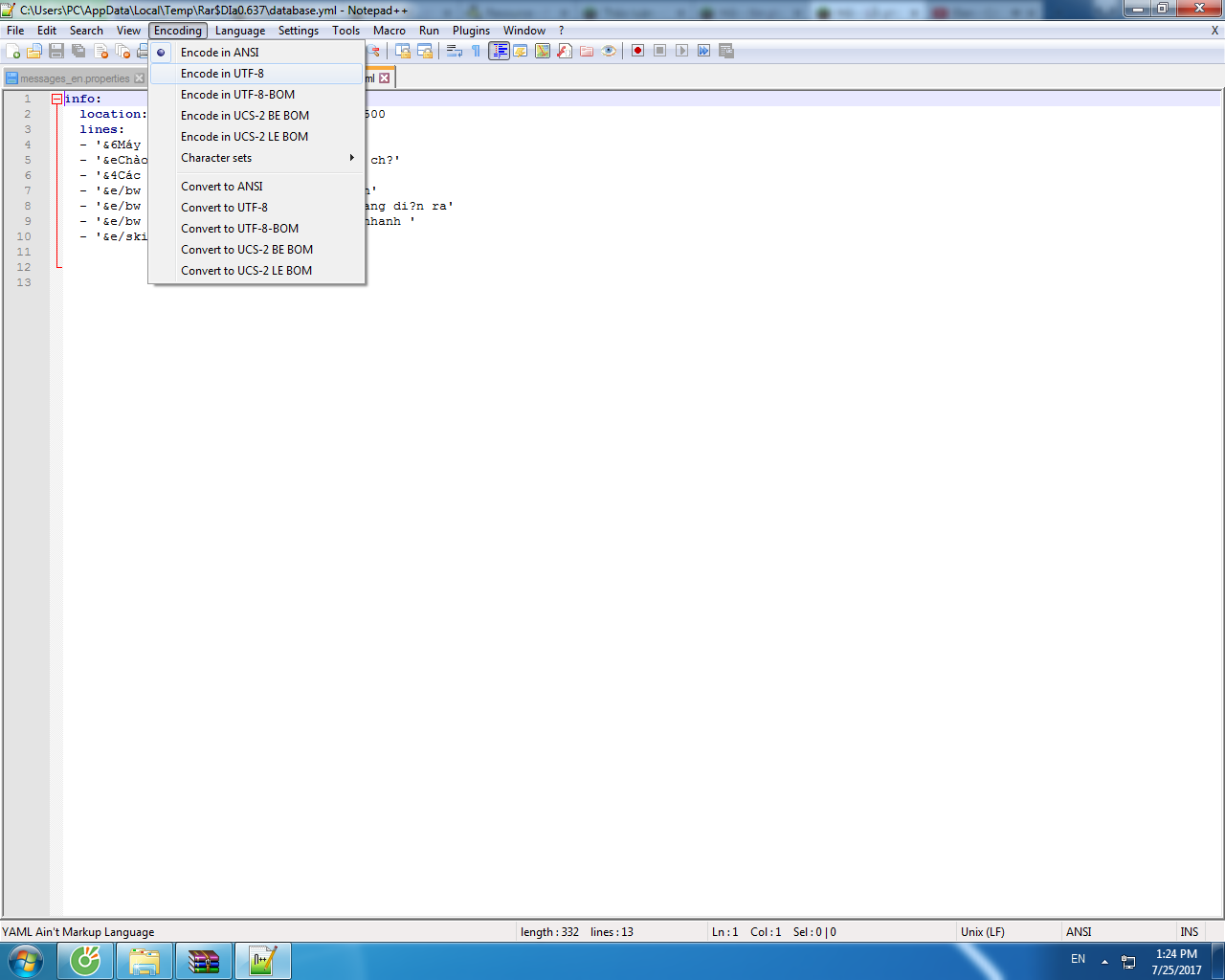This screenshot has width=1225, height=980.
Task: Choose Encode in UTF-8-BOM
Action: (x=257, y=95)
